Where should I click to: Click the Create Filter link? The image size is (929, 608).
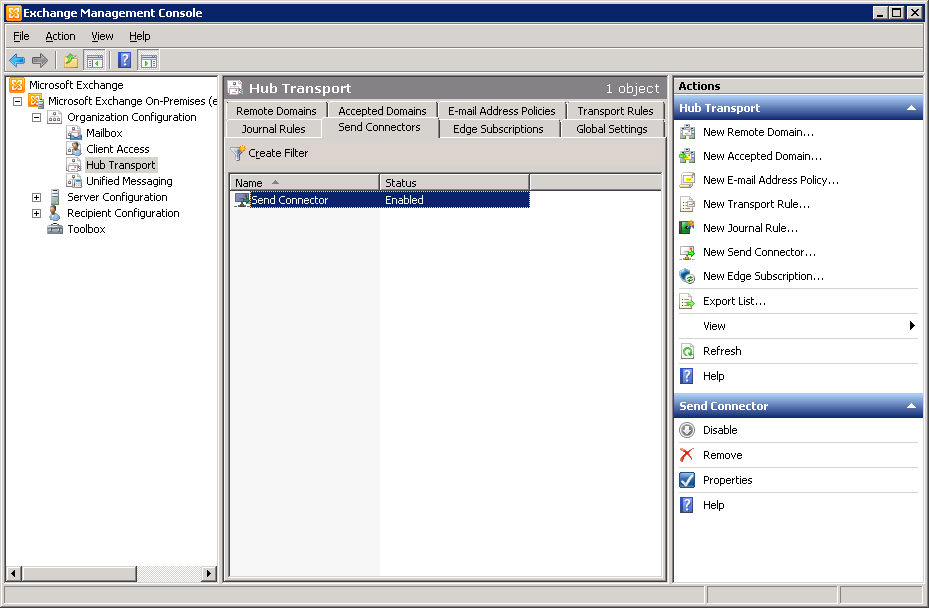pos(278,153)
